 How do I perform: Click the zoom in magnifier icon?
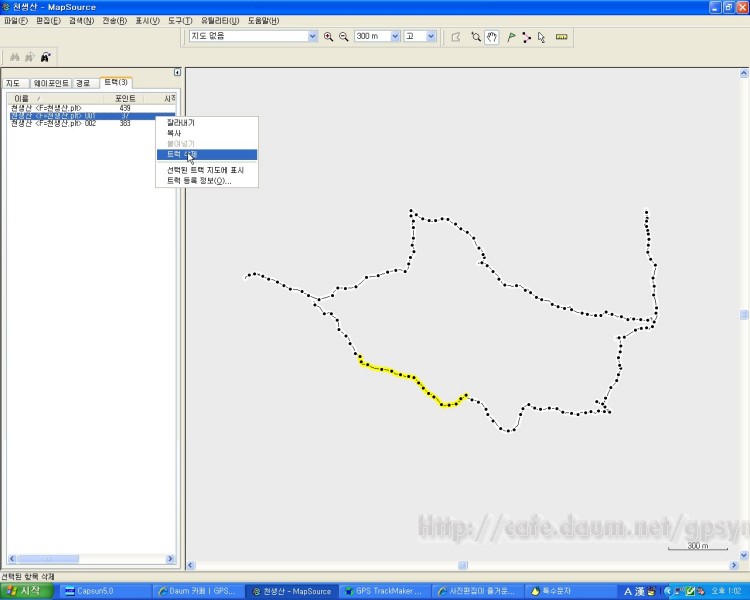[328, 37]
